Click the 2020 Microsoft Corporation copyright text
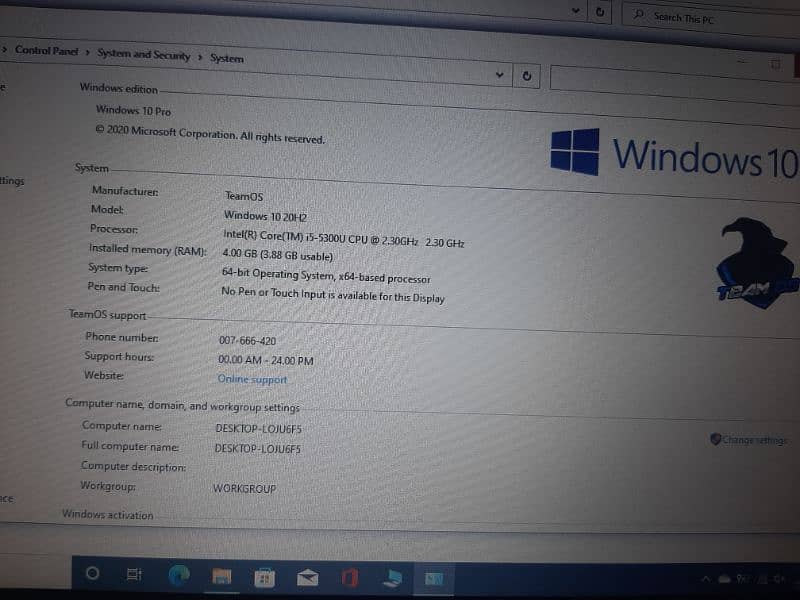This screenshot has width=800, height=600. coord(210,134)
